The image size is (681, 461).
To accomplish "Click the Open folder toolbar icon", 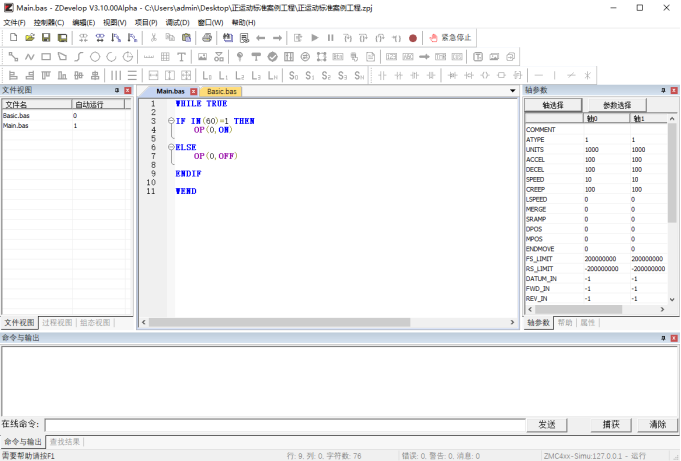I will click(x=30, y=38).
